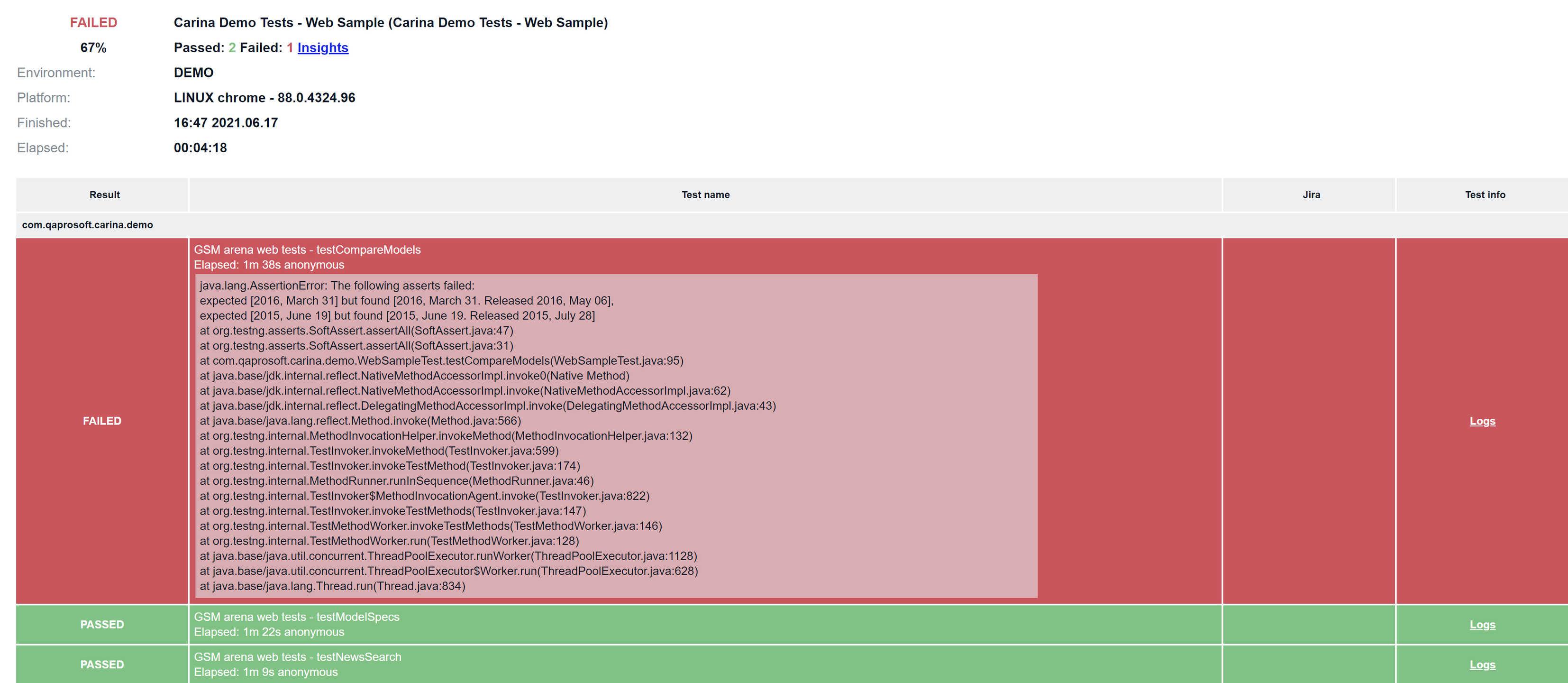
Task: Click the testNewsSearch test name
Action: [x=297, y=657]
